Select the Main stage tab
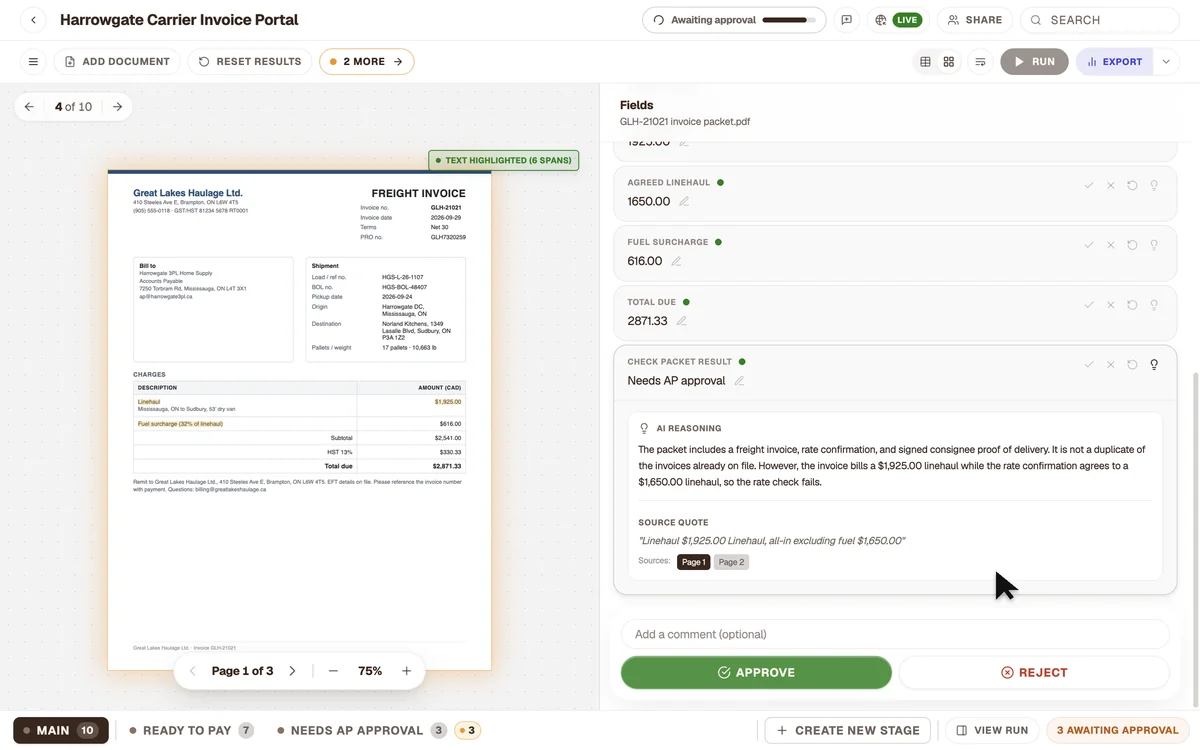The width and height of the screenshot is (1200, 750). tap(60, 731)
